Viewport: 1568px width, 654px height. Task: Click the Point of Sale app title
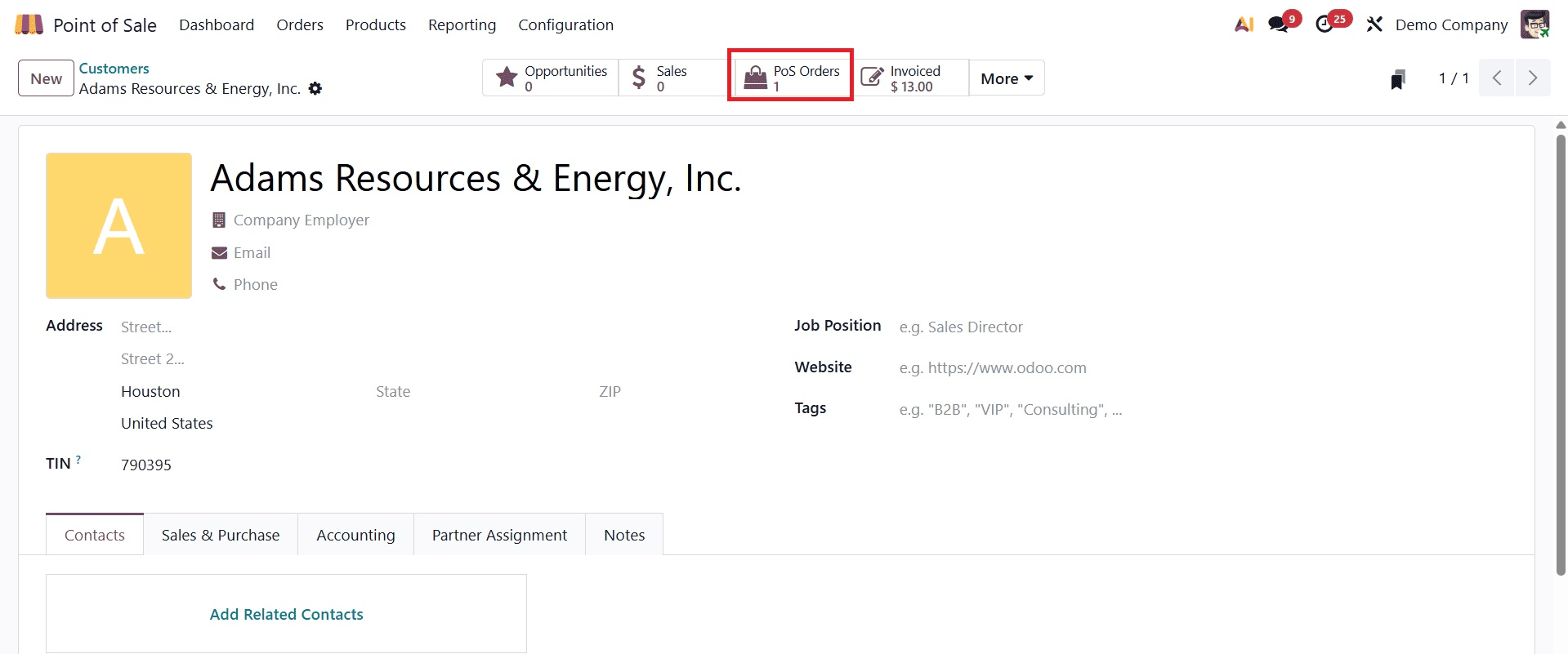[x=105, y=25]
